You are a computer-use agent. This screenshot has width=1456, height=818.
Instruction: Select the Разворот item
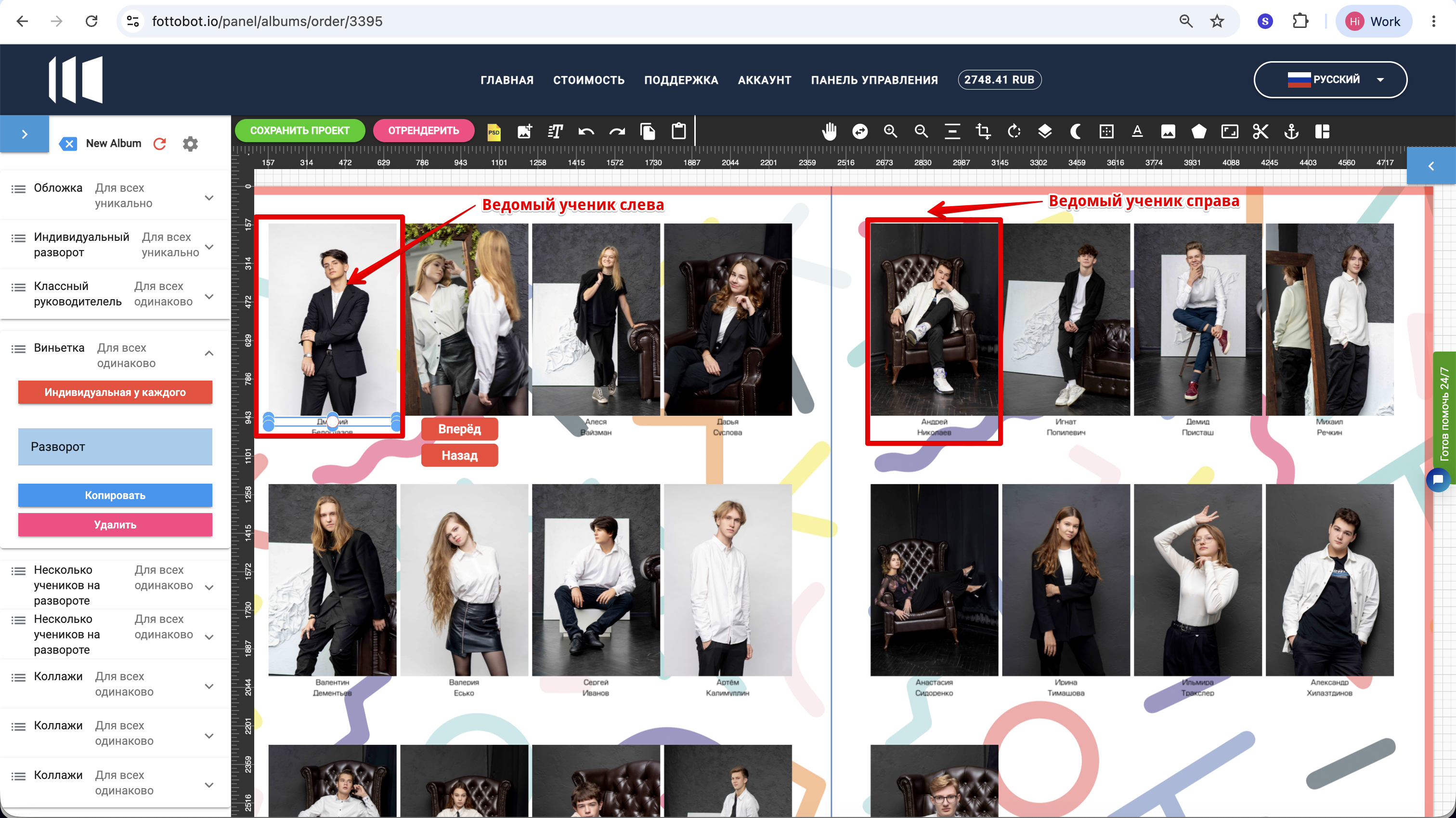[x=115, y=447]
